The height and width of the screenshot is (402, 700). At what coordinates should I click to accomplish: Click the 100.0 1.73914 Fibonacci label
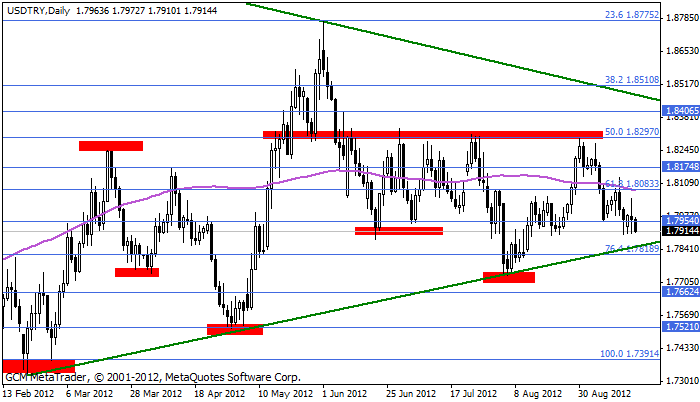pyautogui.click(x=629, y=354)
